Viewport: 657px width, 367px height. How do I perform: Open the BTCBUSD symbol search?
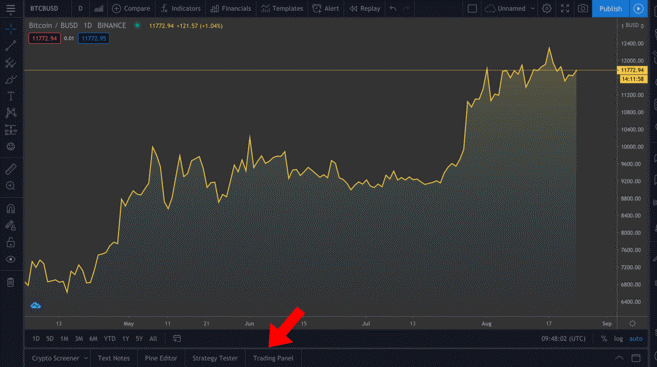(44, 9)
